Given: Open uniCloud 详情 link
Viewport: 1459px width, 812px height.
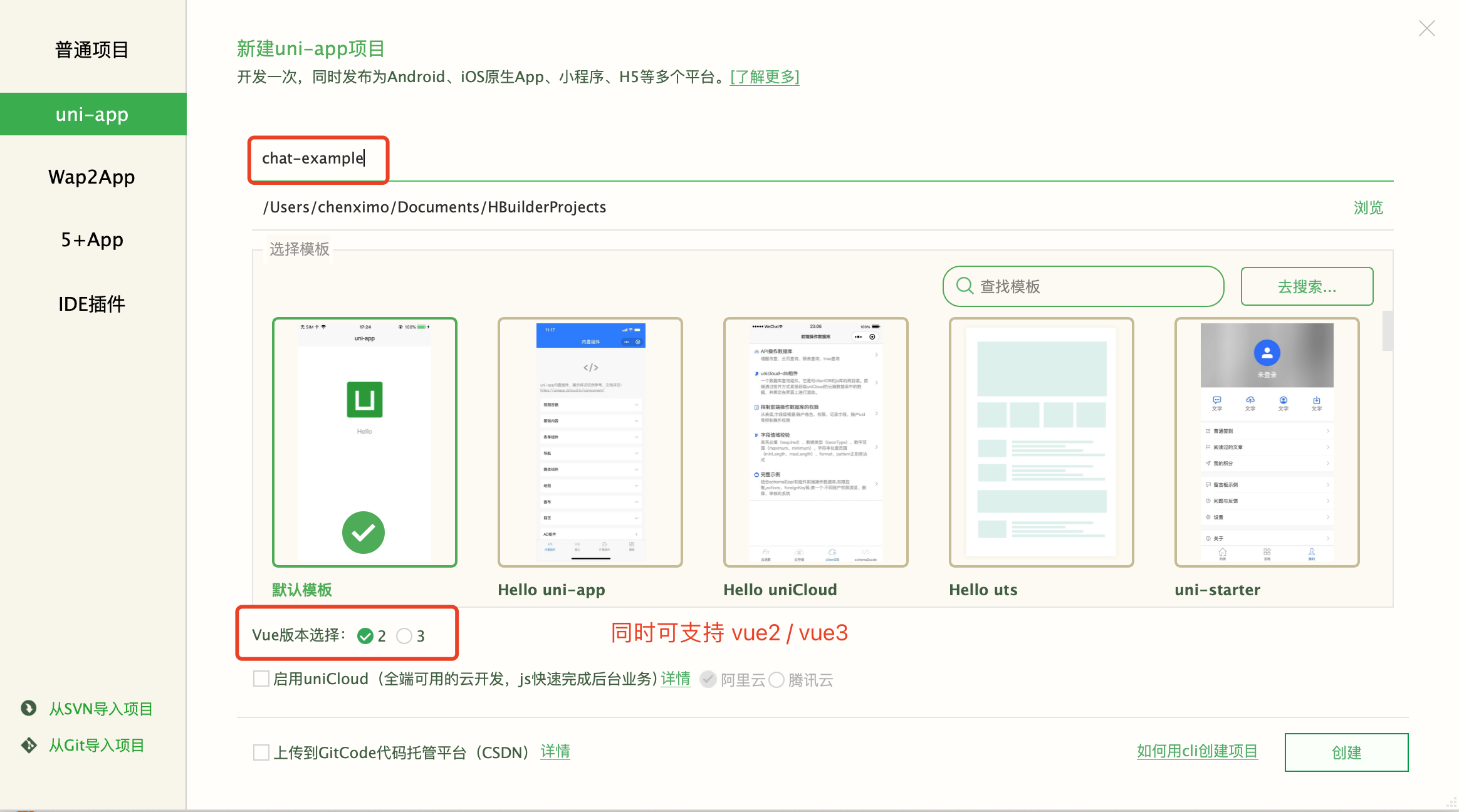Looking at the screenshot, I should (x=676, y=679).
